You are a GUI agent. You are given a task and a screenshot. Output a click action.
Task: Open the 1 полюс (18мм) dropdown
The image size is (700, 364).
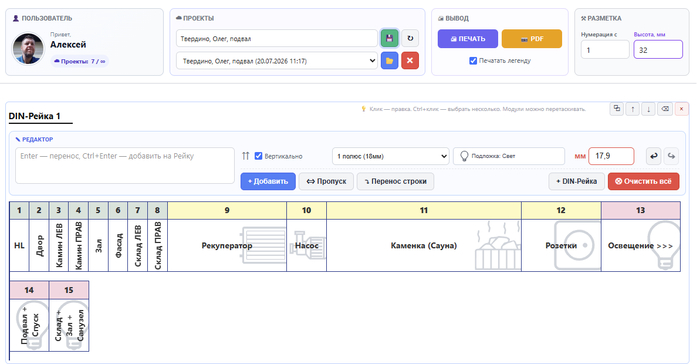(391, 156)
